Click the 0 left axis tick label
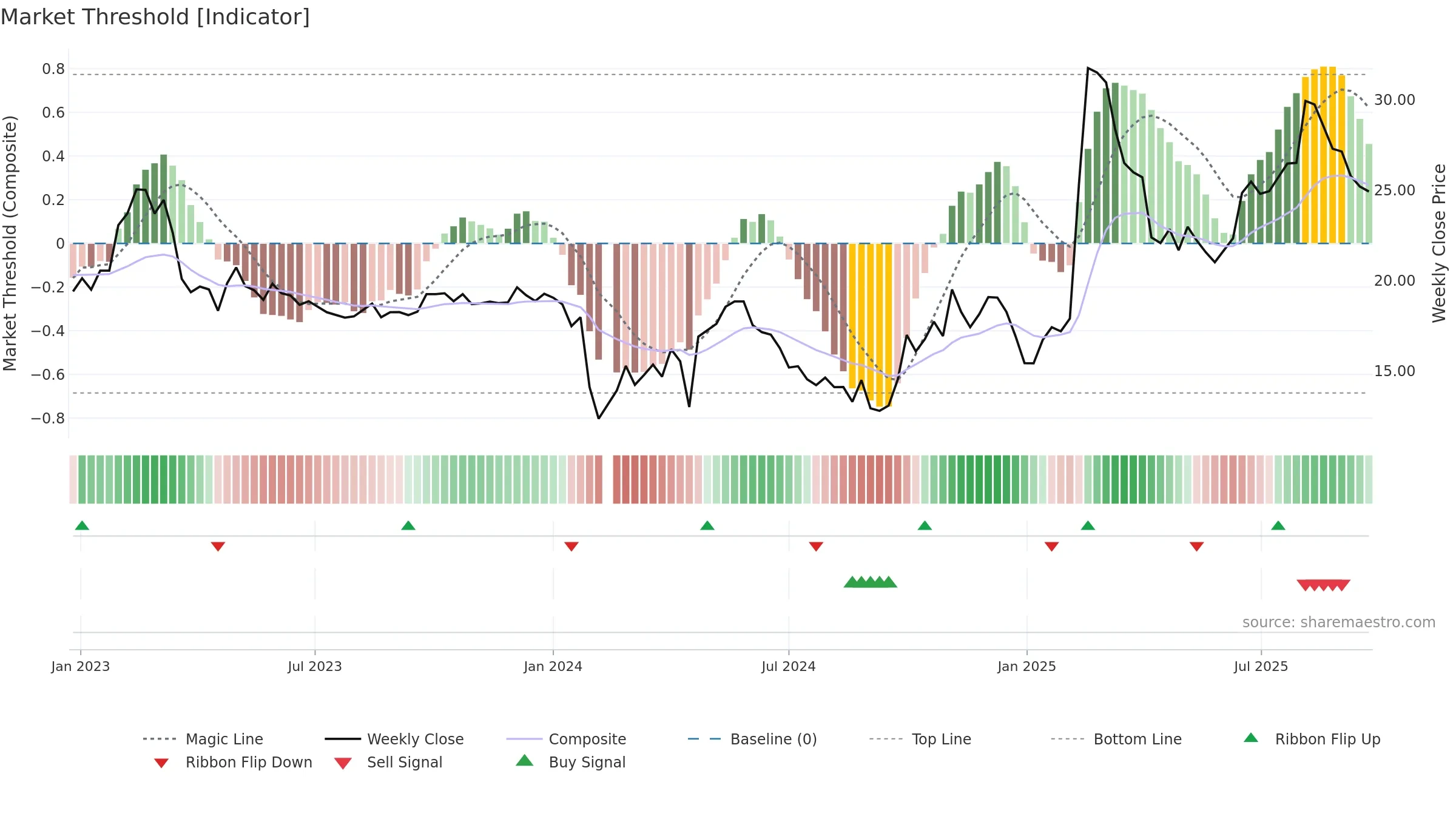1456x819 pixels. tap(60, 244)
